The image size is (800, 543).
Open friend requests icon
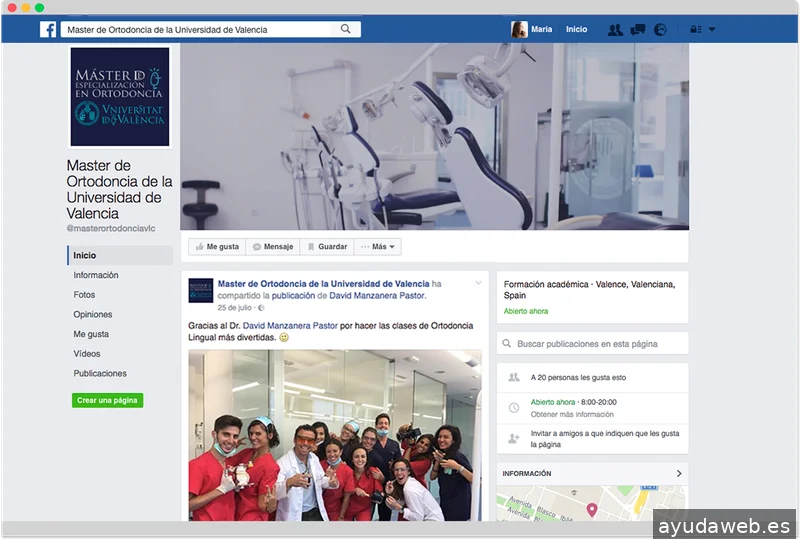pos(615,30)
